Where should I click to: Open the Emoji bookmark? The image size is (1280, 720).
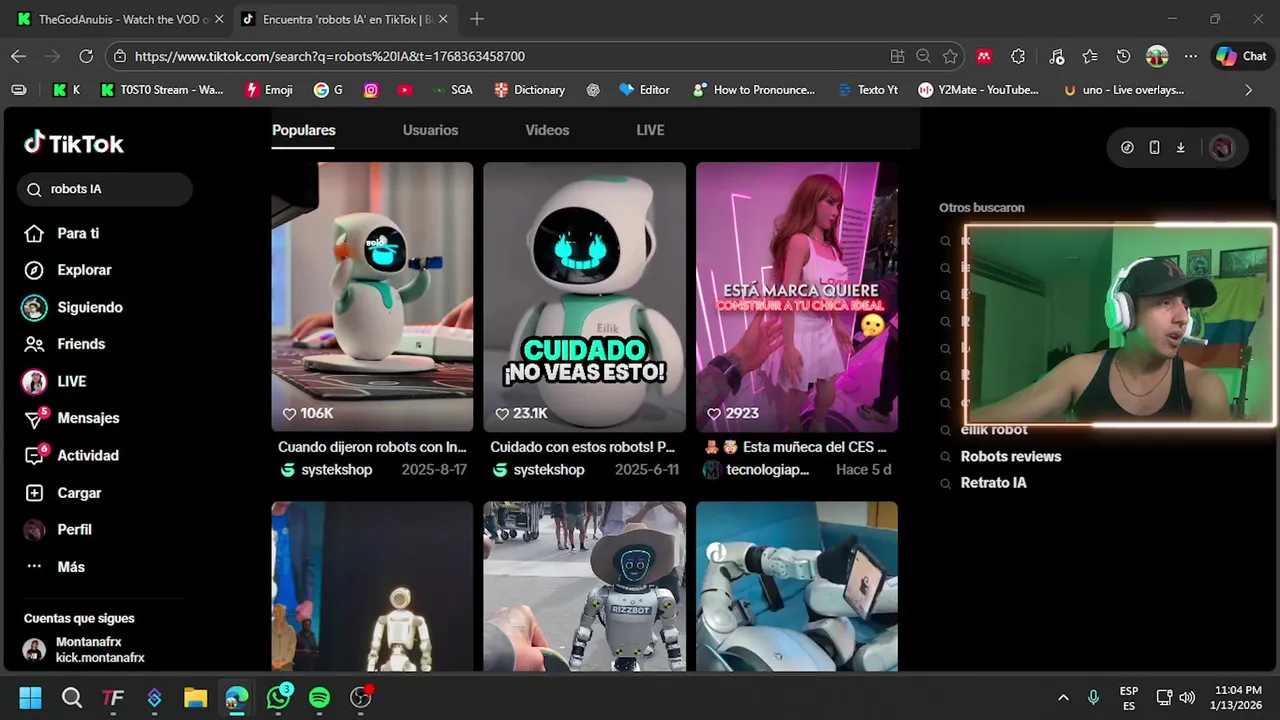(x=269, y=90)
